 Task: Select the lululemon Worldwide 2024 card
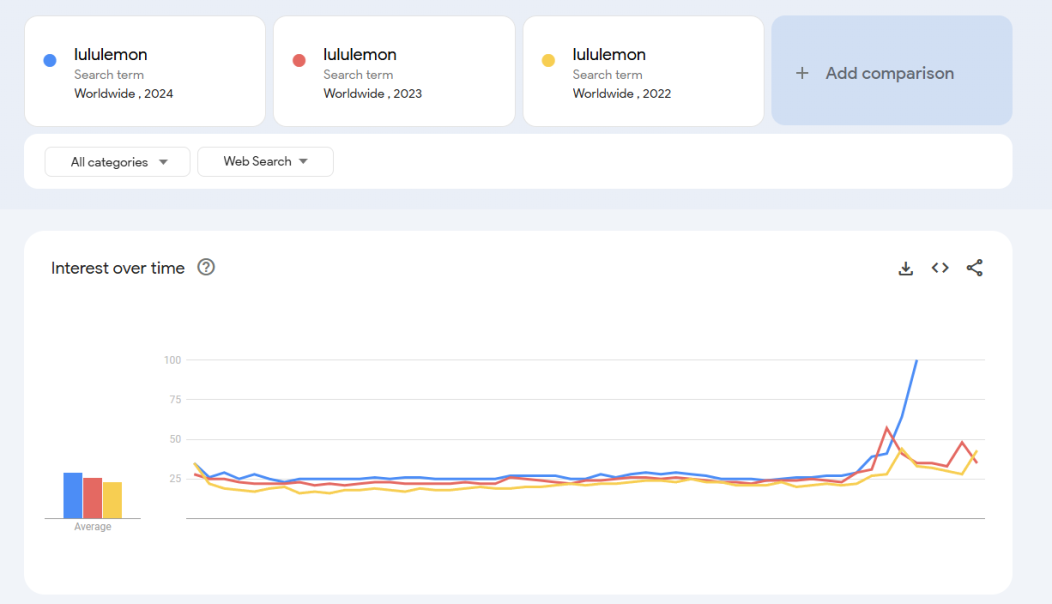pos(145,71)
